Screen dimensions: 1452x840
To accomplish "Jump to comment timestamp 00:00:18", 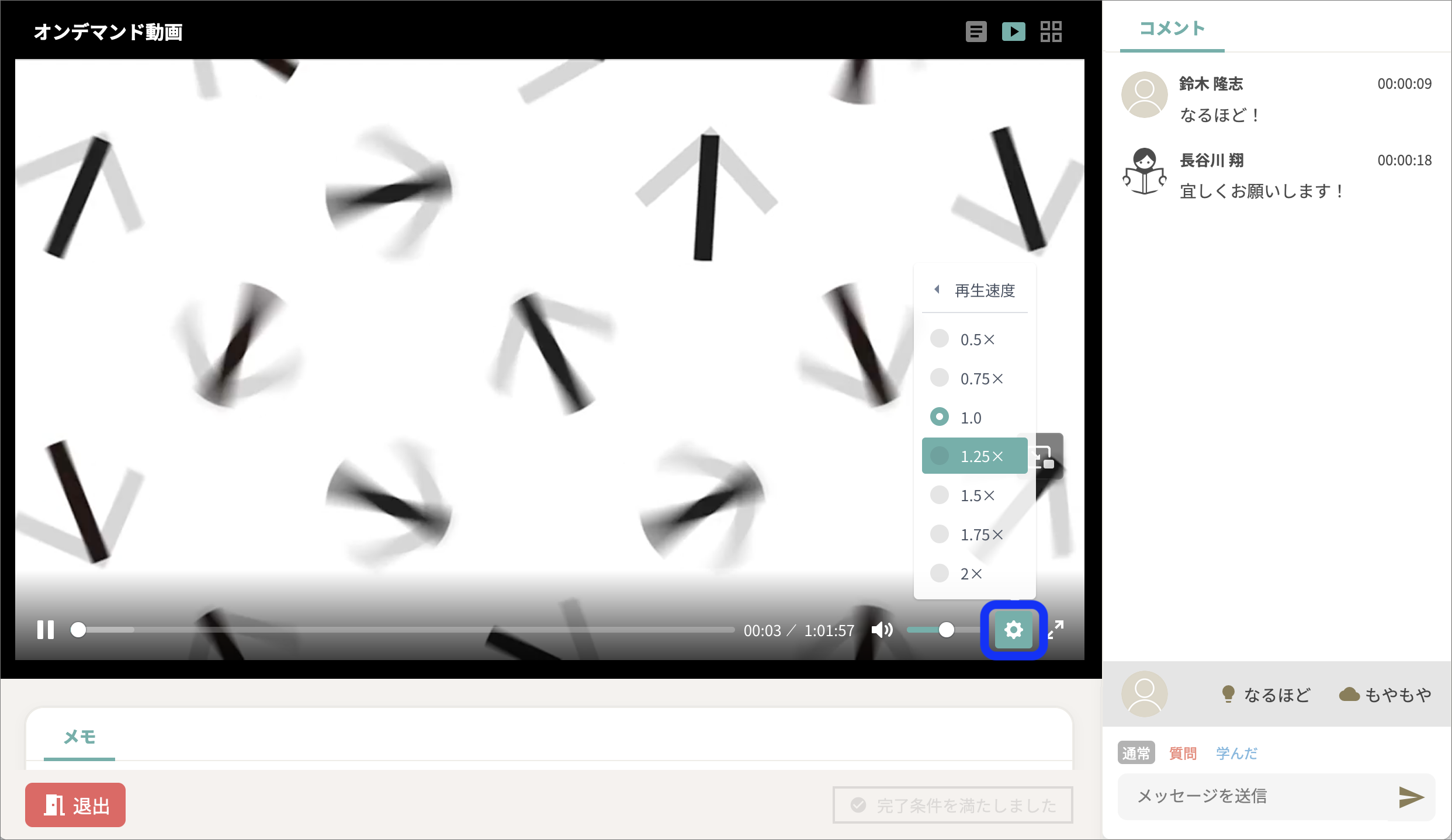I will click(1405, 160).
